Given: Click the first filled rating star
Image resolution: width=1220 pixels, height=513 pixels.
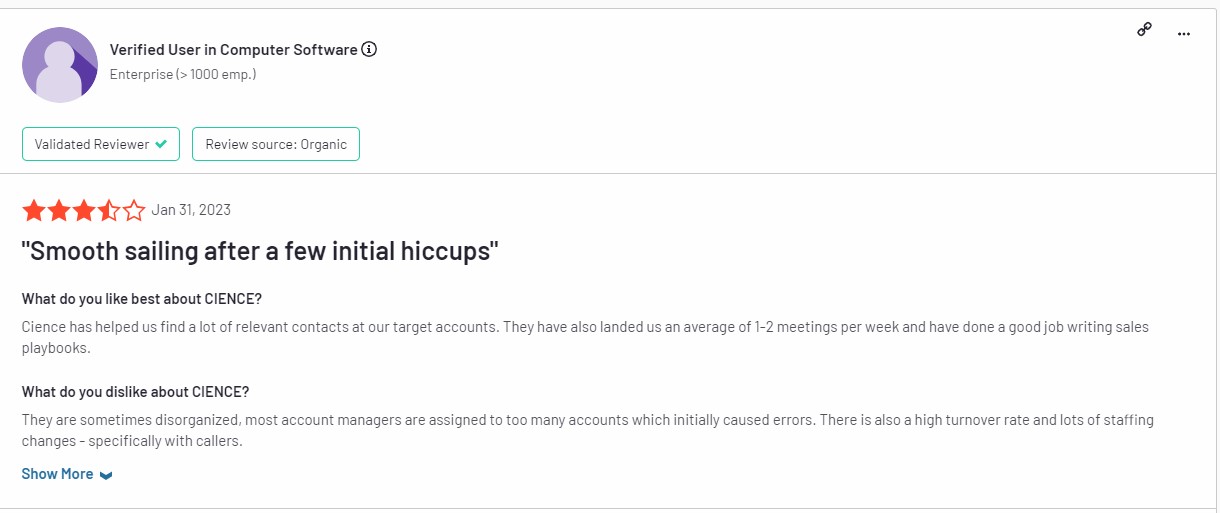Looking at the screenshot, I should [34, 210].
